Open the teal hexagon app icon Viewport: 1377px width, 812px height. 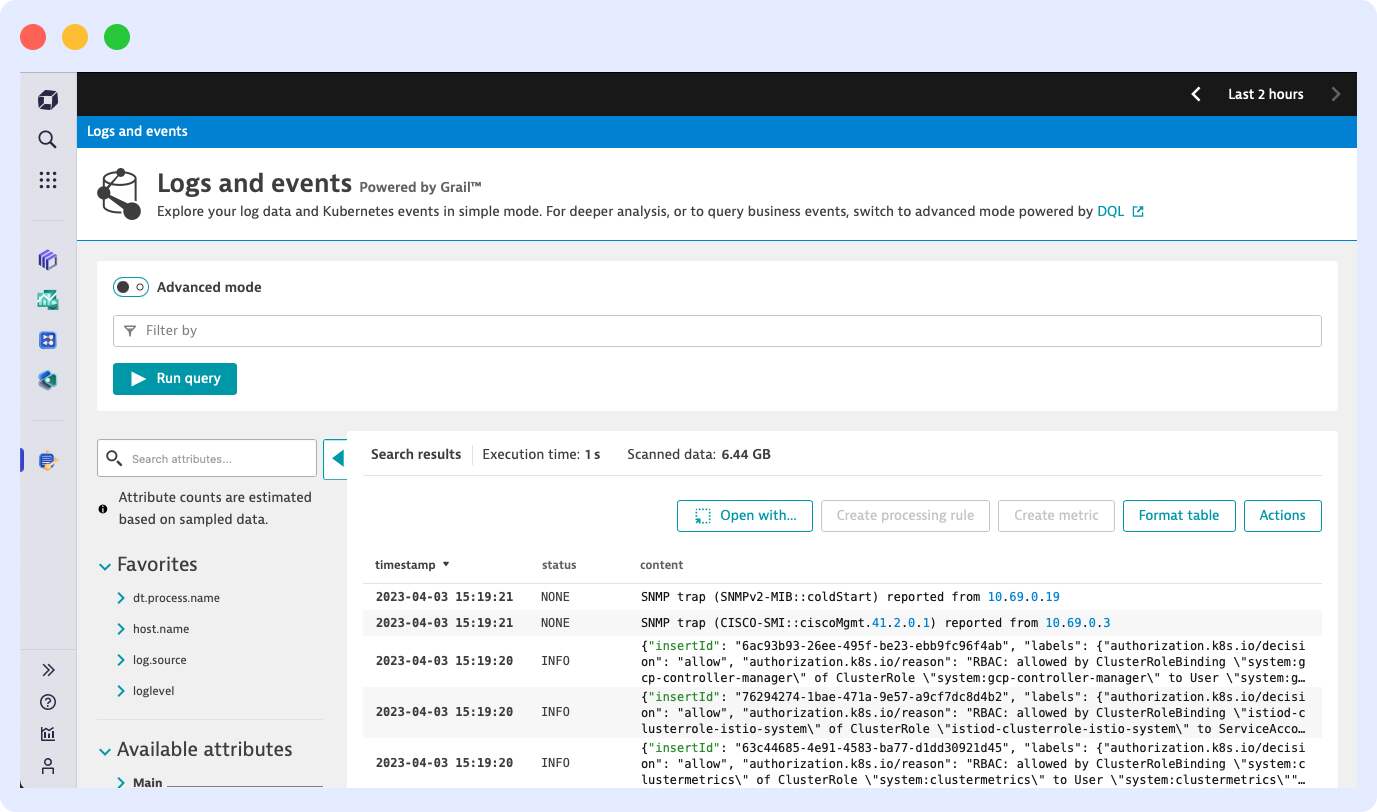[47, 379]
